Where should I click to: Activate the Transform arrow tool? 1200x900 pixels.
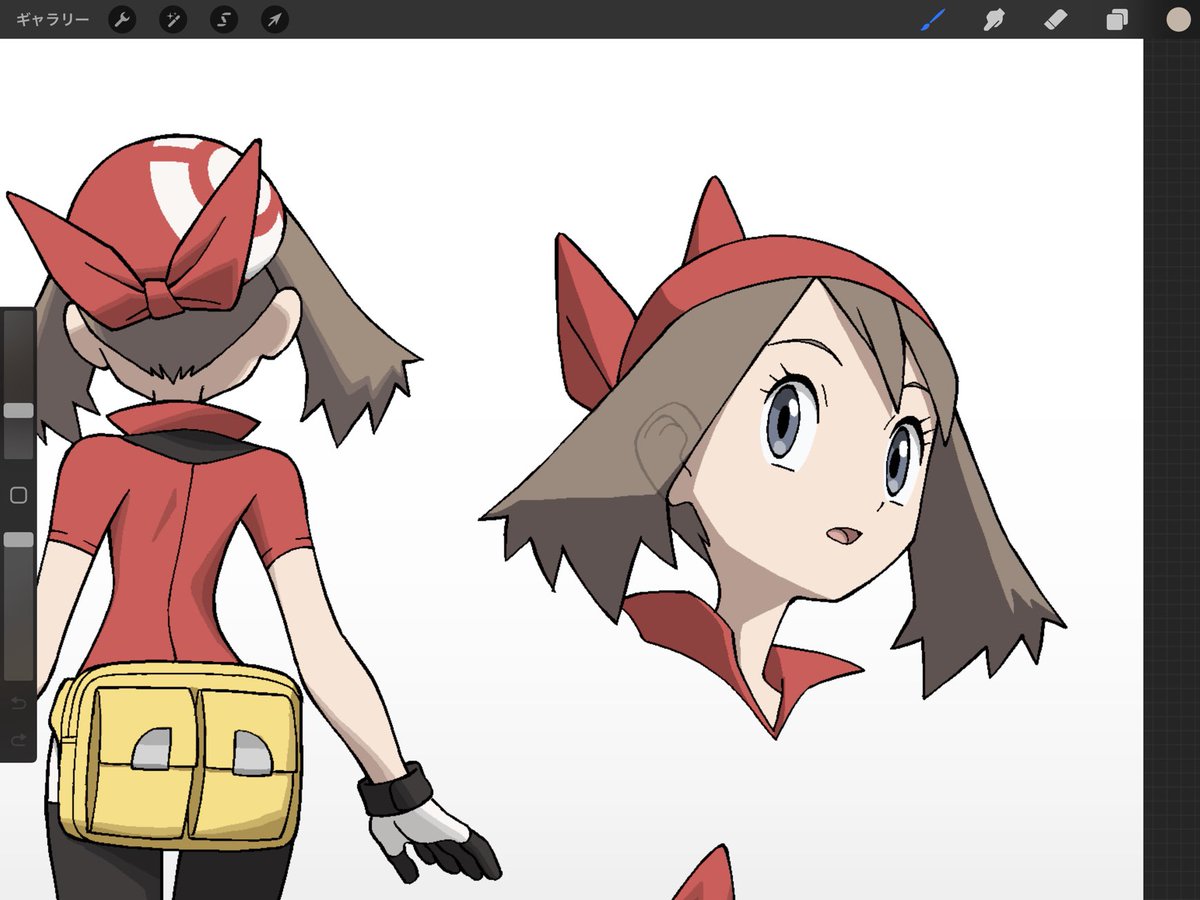point(274,19)
